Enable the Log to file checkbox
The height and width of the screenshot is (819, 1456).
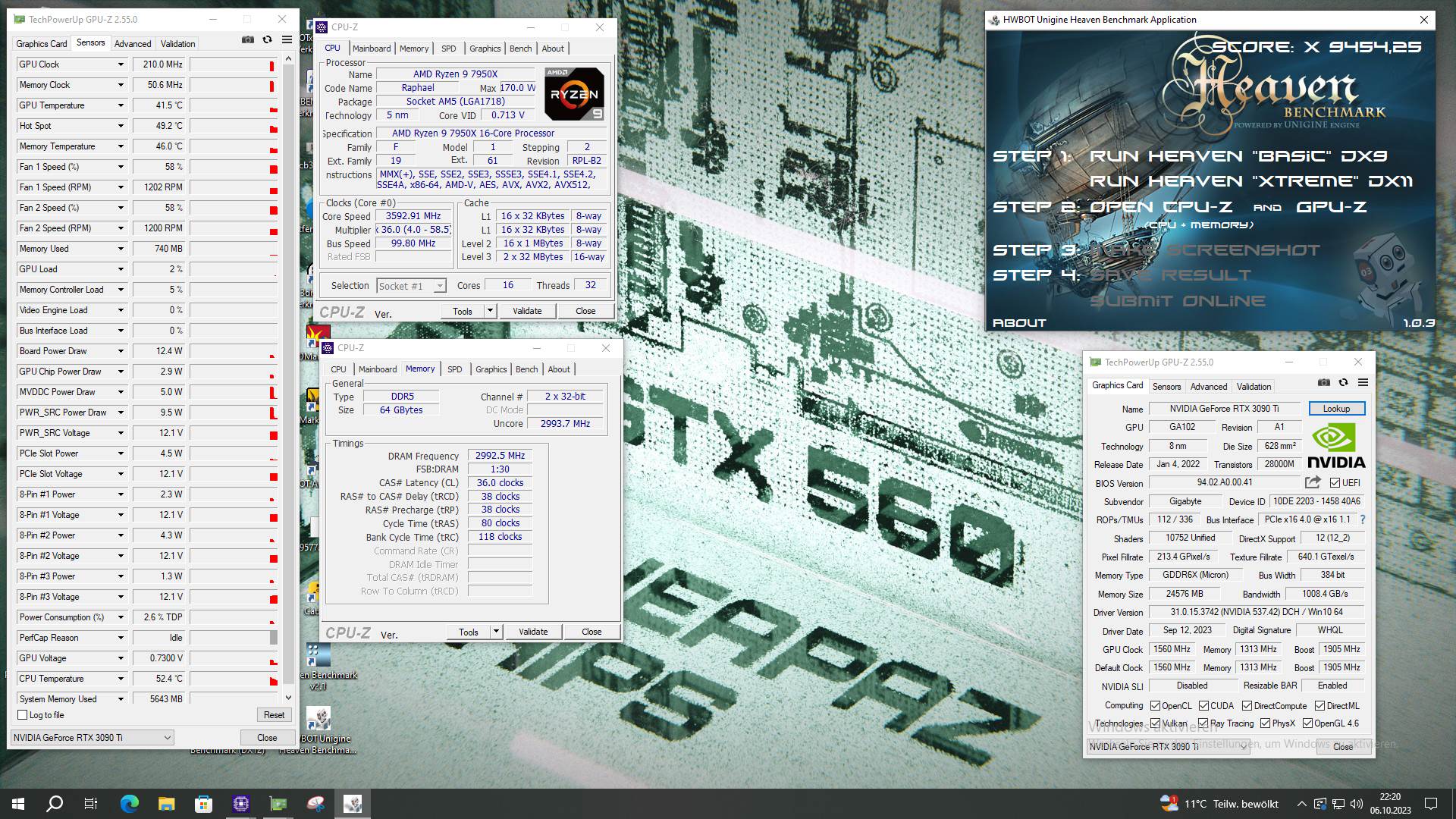pos(23,715)
